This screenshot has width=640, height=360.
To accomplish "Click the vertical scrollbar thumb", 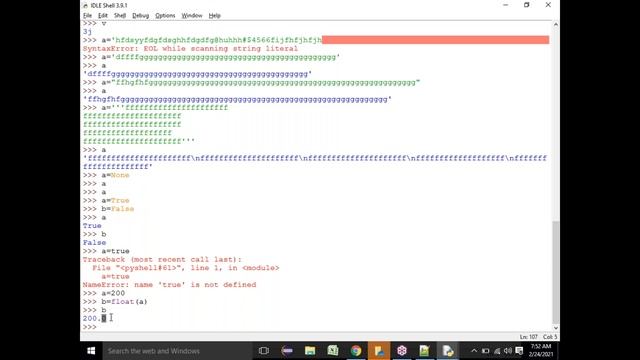I will 556,272.
